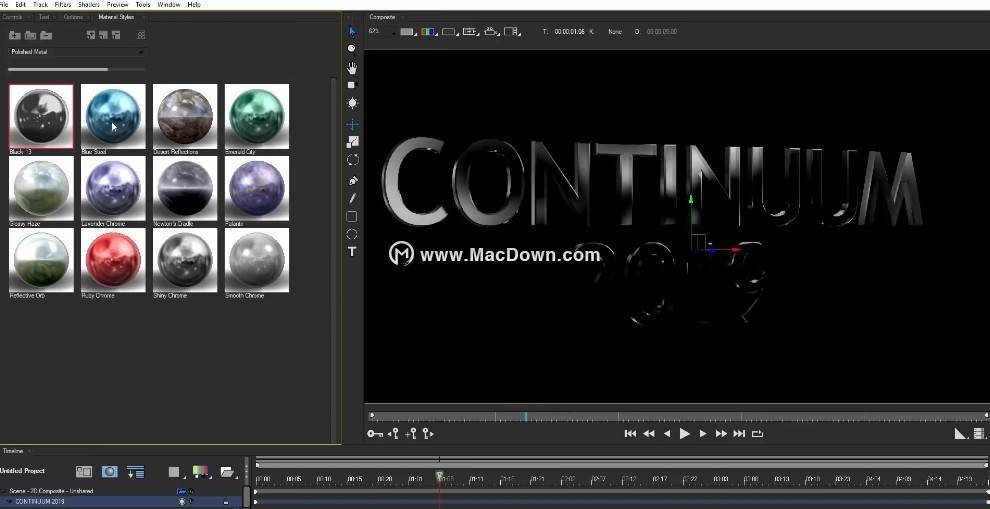
Task: Play the composition
Action: (684, 434)
